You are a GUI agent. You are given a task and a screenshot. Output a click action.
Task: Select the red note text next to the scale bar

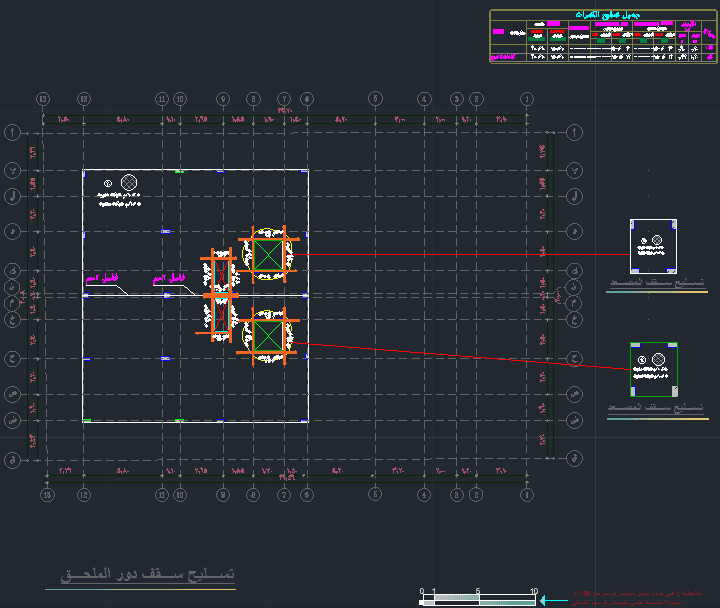pos(637,598)
